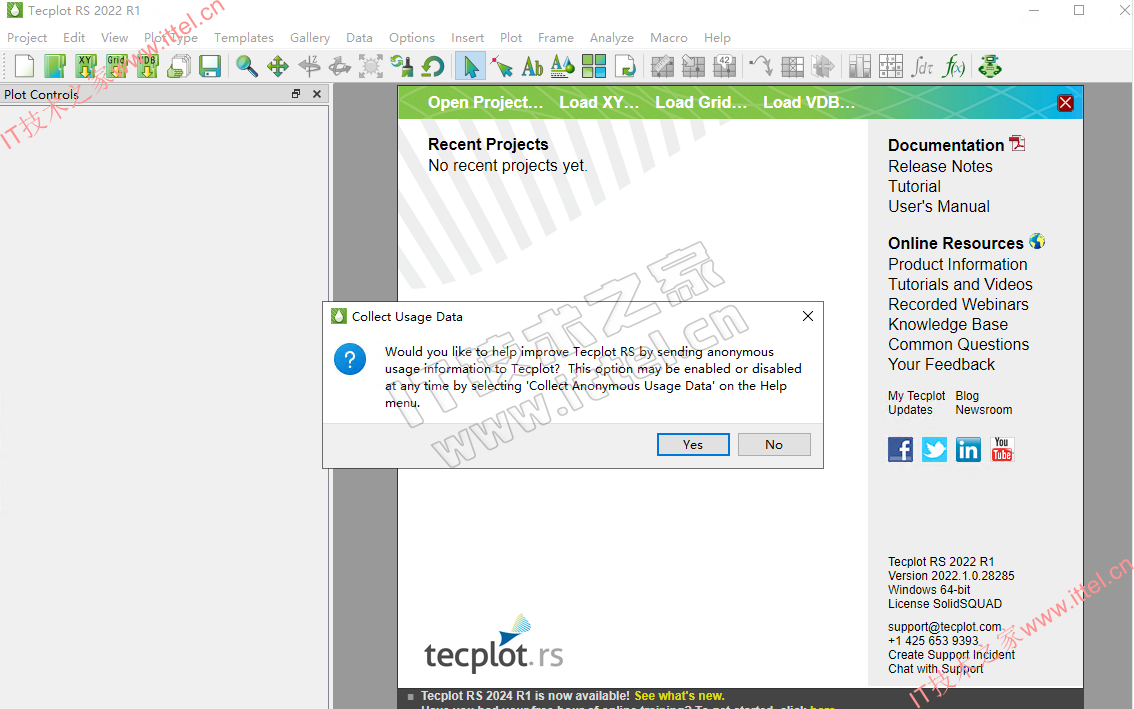Open the Knowledge Base link

click(x=948, y=325)
